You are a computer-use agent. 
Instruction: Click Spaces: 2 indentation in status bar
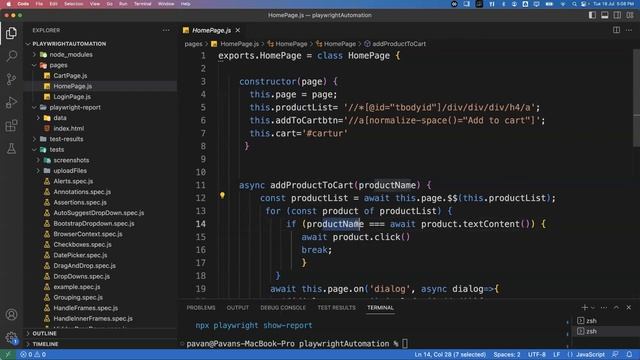(507, 354)
